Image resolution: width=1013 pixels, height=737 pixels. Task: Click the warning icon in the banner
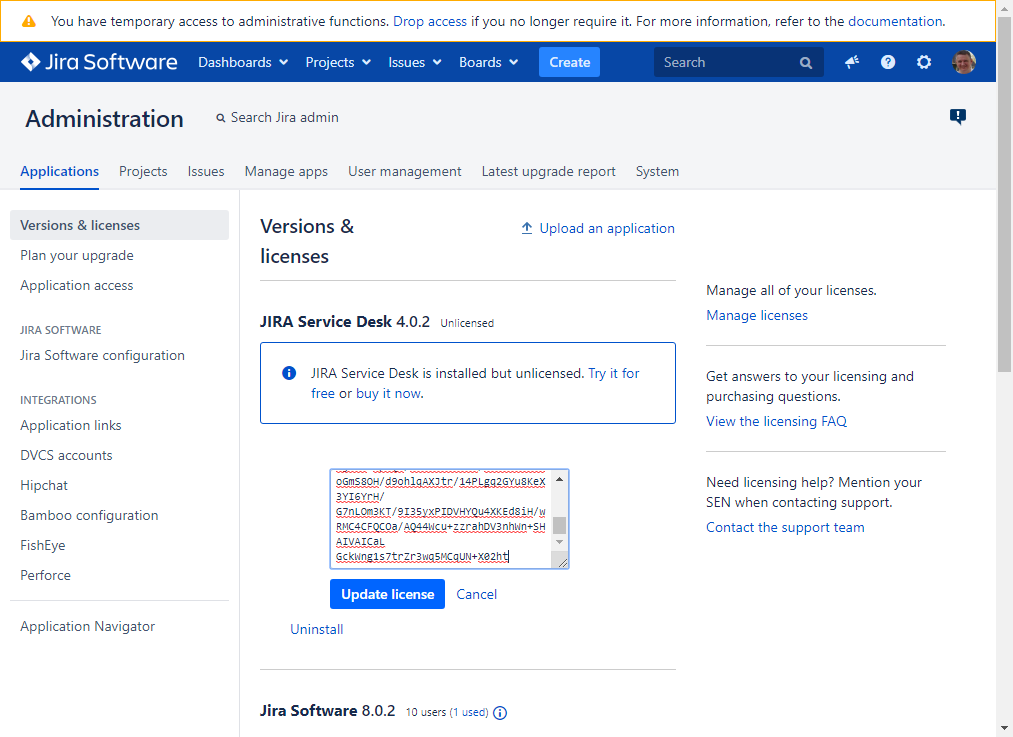29,21
